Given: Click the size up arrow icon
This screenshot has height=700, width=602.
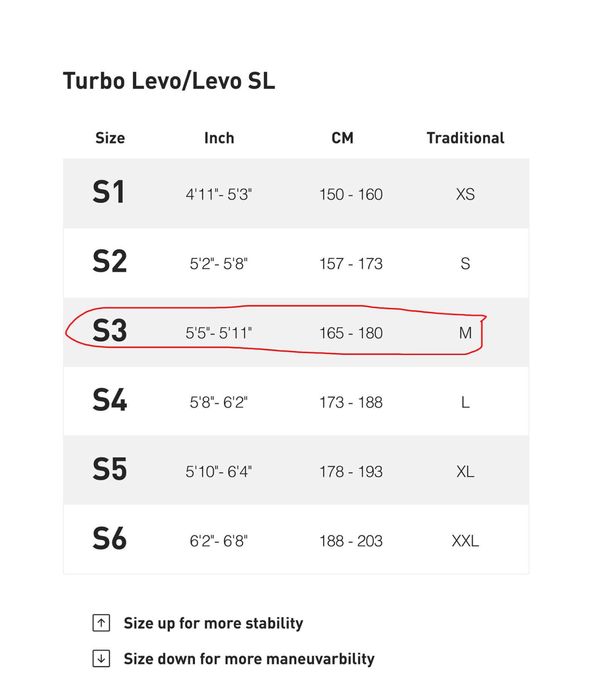Looking at the screenshot, I should pos(101,623).
